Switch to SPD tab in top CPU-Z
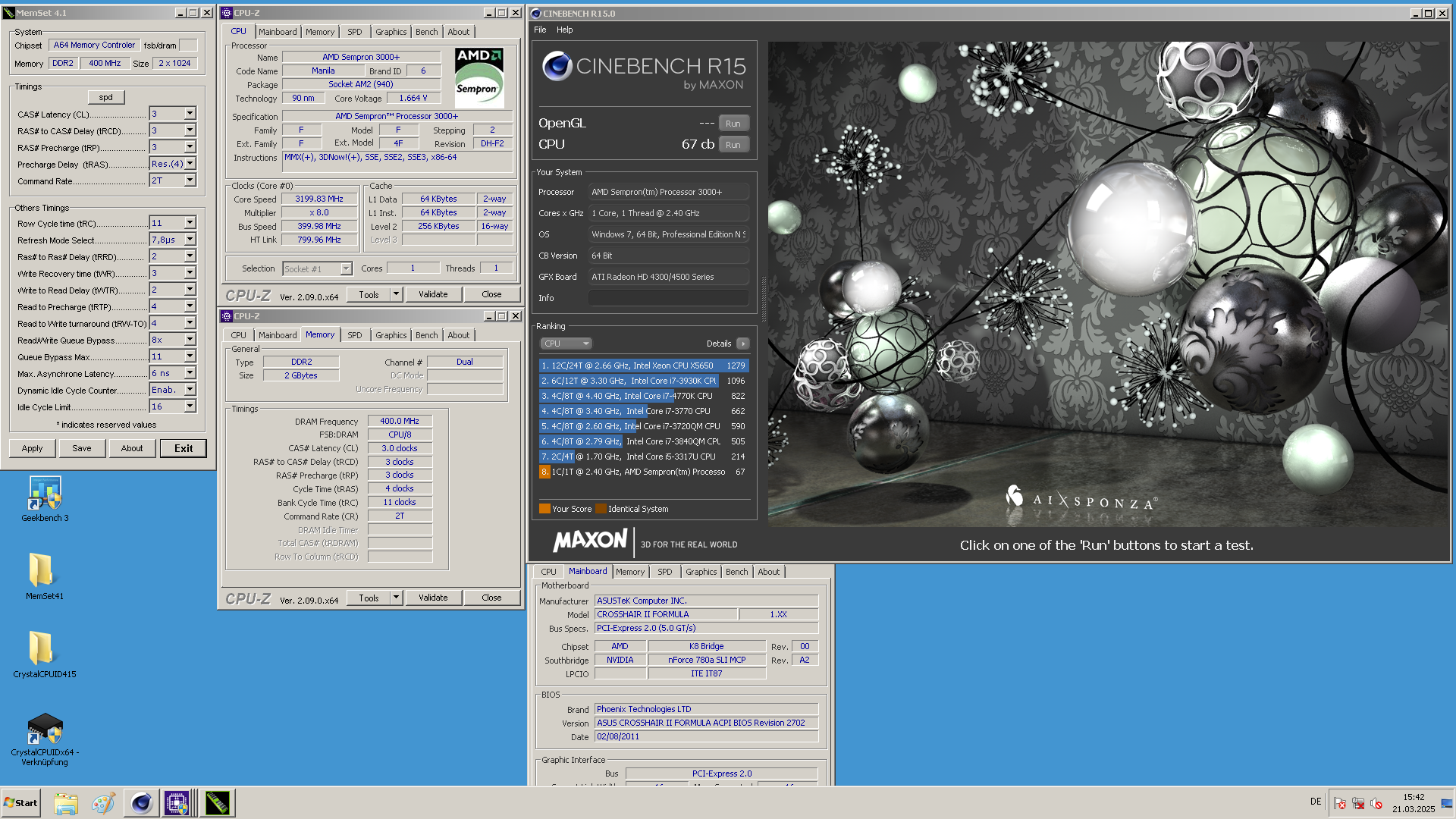1456x819 pixels. (355, 32)
